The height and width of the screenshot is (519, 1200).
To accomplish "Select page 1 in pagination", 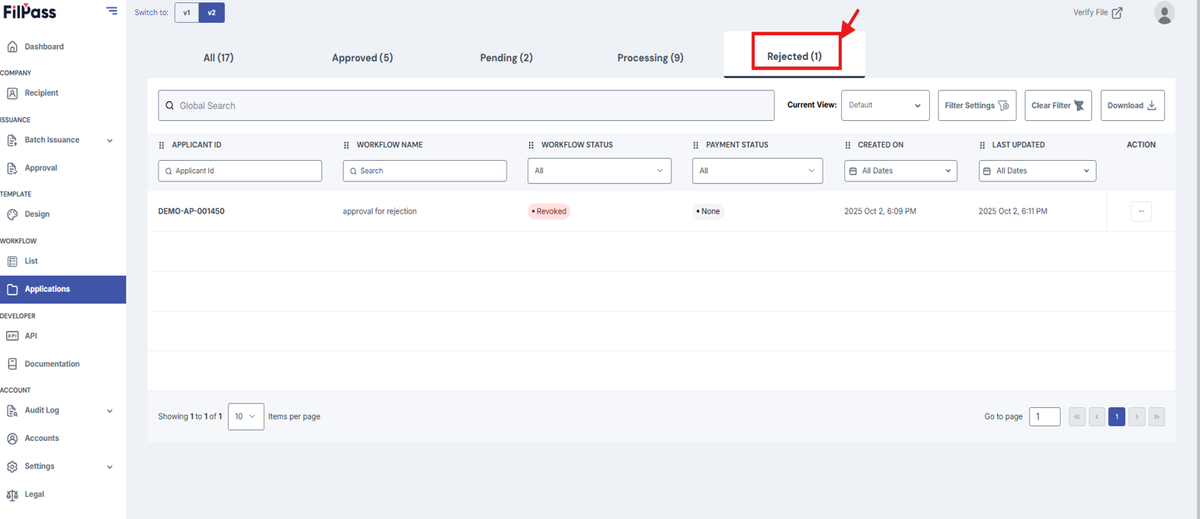I will (x=1117, y=416).
